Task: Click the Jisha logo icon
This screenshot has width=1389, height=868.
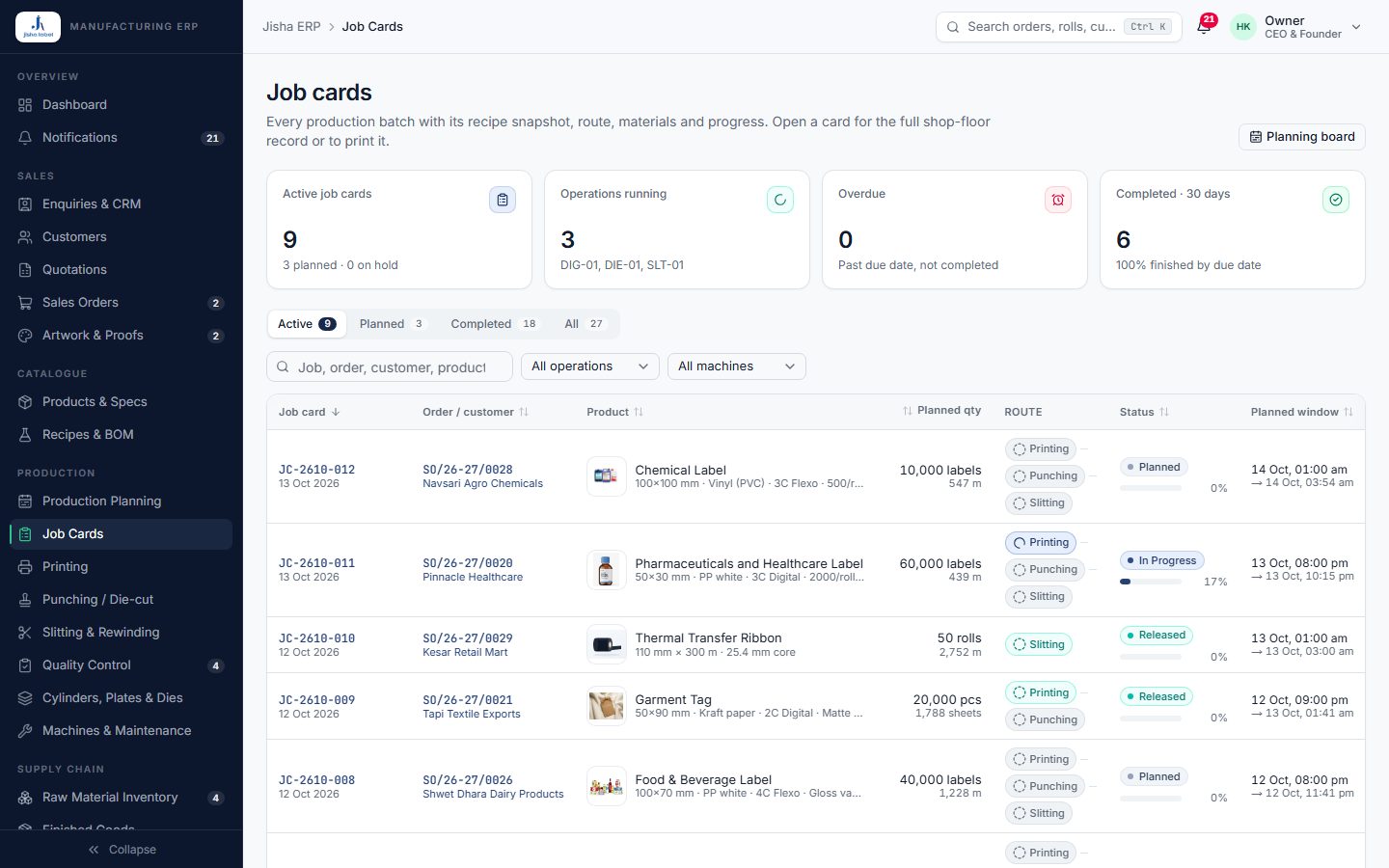Action: tap(38, 26)
